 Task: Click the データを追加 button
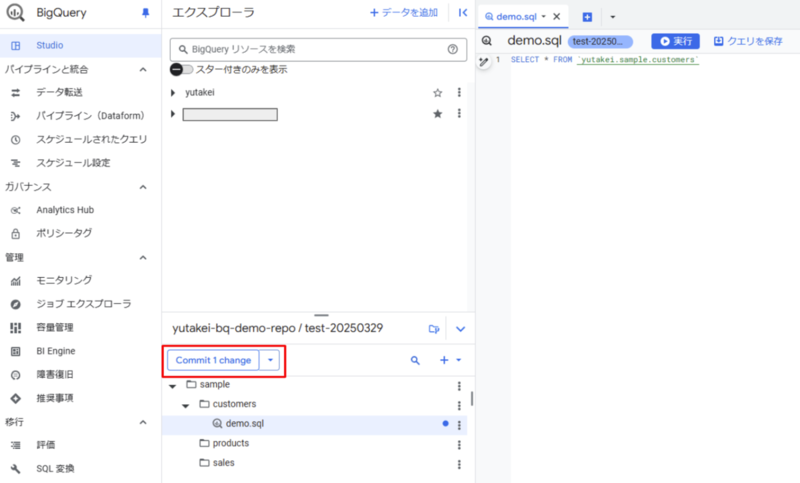pos(404,13)
